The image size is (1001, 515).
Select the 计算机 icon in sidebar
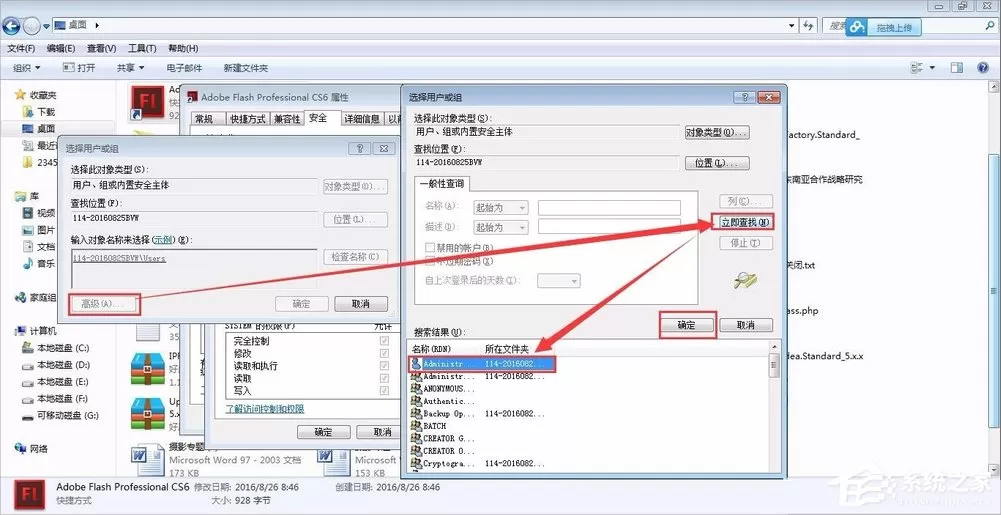click(x=20, y=331)
